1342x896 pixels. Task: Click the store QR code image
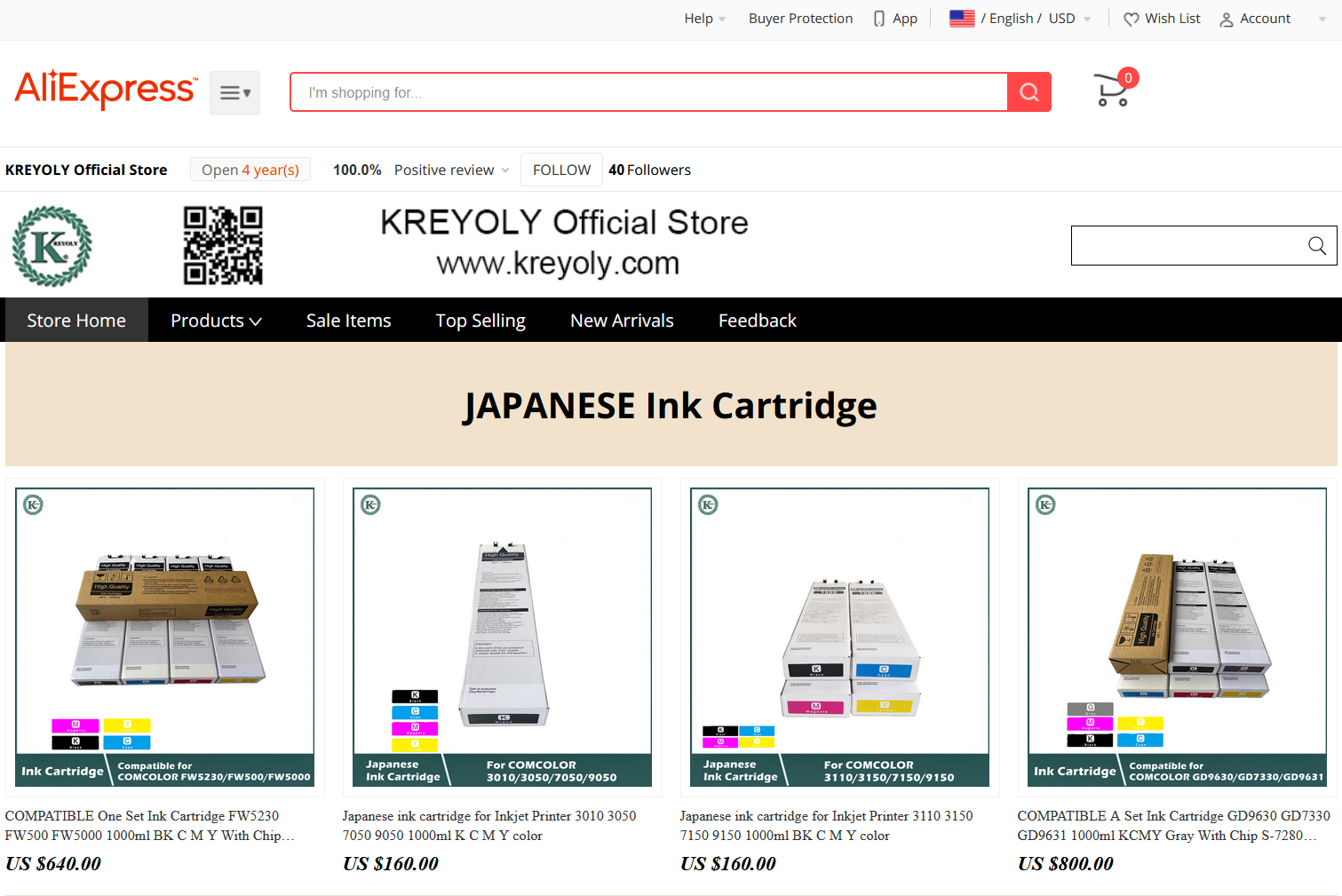pos(223,245)
